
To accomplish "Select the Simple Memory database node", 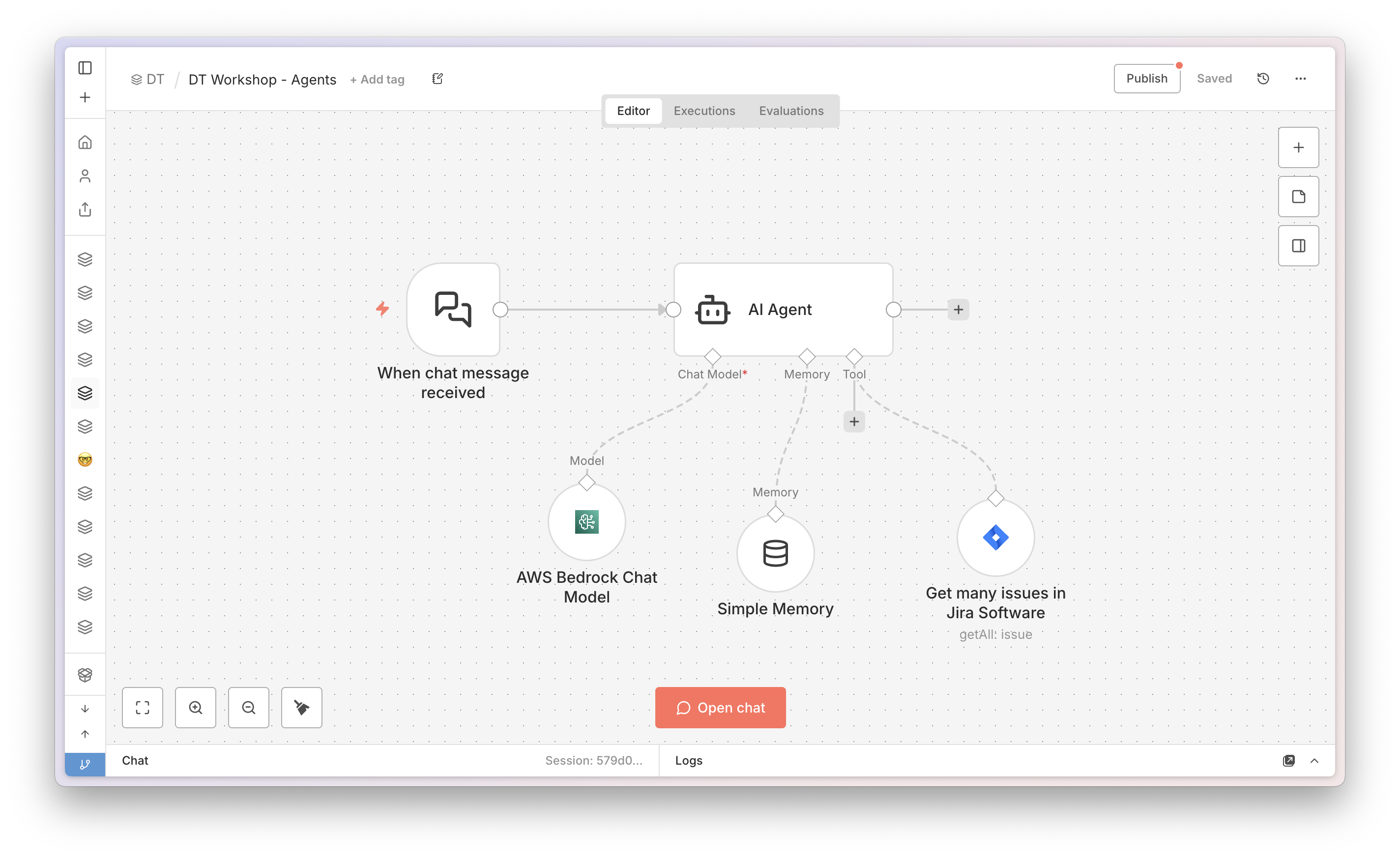I will tap(775, 553).
